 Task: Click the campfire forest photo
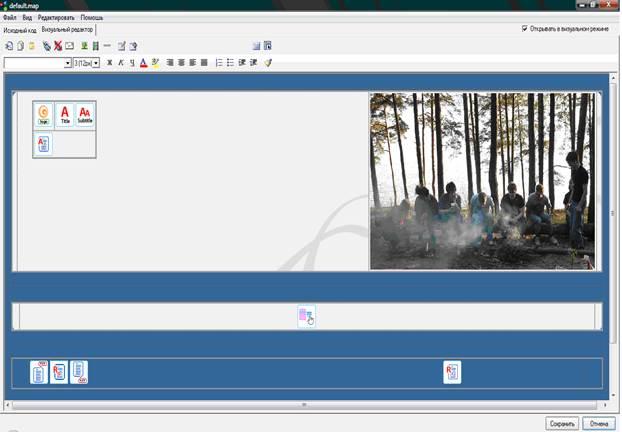(x=482, y=181)
